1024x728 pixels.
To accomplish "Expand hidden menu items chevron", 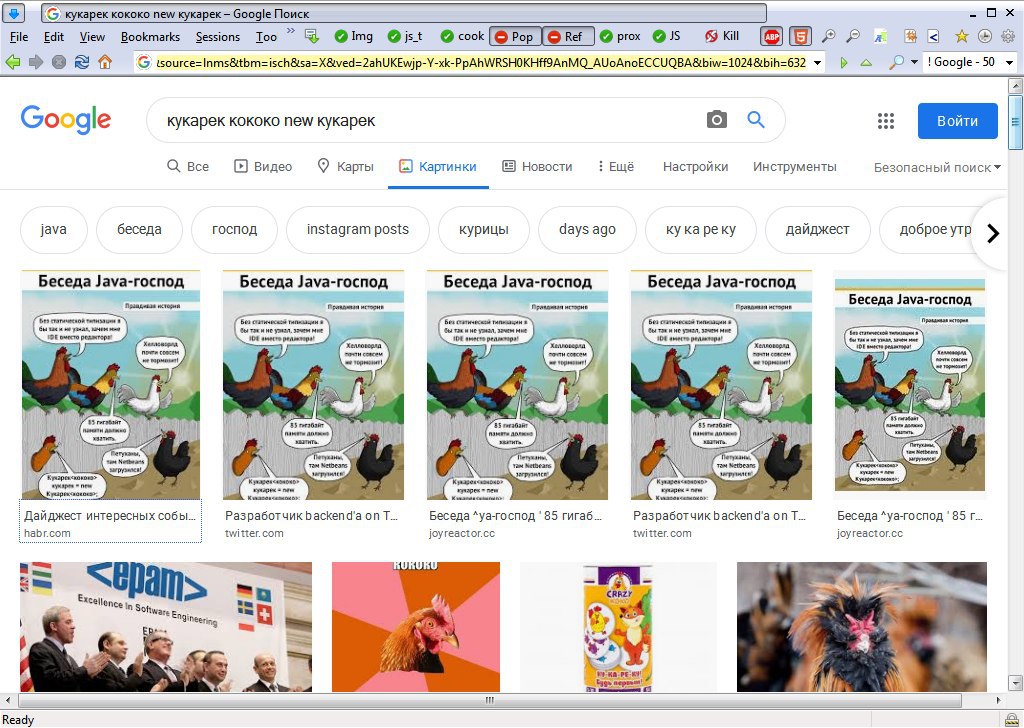I will [x=291, y=31].
